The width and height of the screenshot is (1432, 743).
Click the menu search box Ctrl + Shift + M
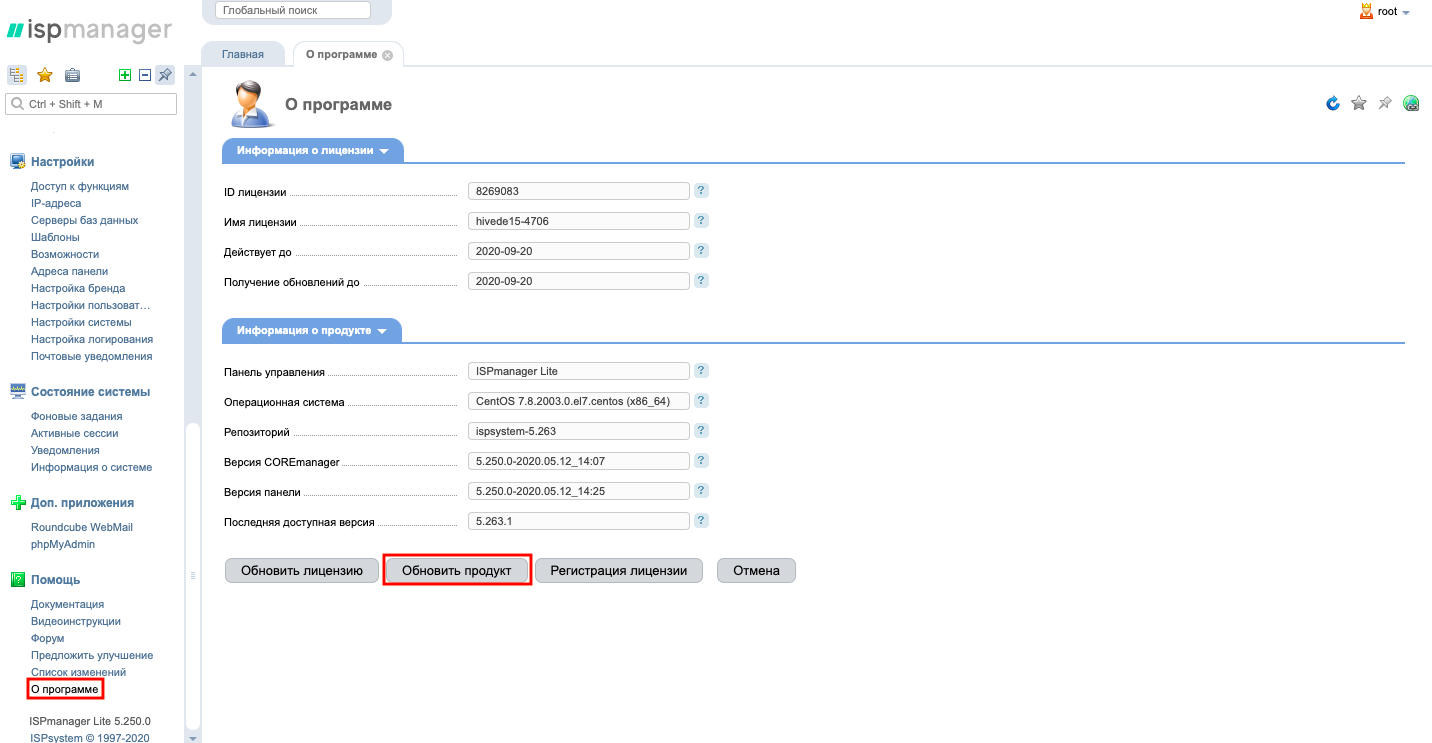(91, 104)
